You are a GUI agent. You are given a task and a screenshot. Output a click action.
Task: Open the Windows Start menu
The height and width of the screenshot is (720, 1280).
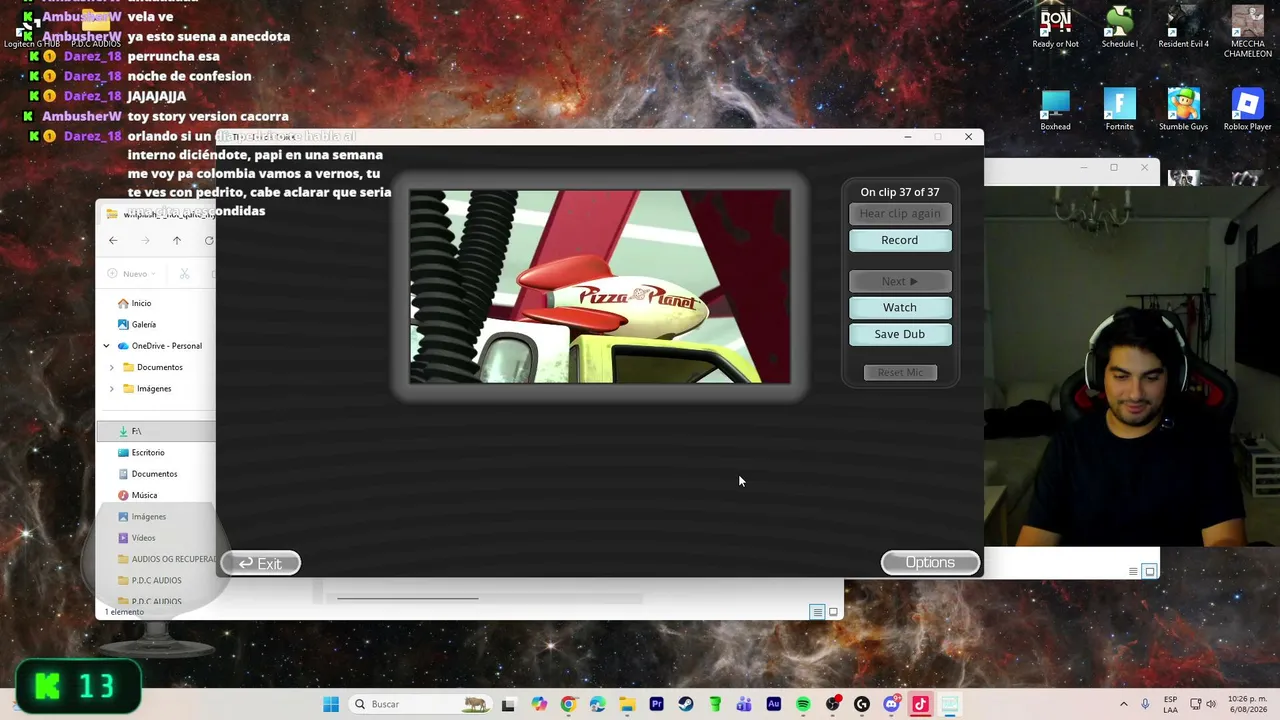point(331,704)
